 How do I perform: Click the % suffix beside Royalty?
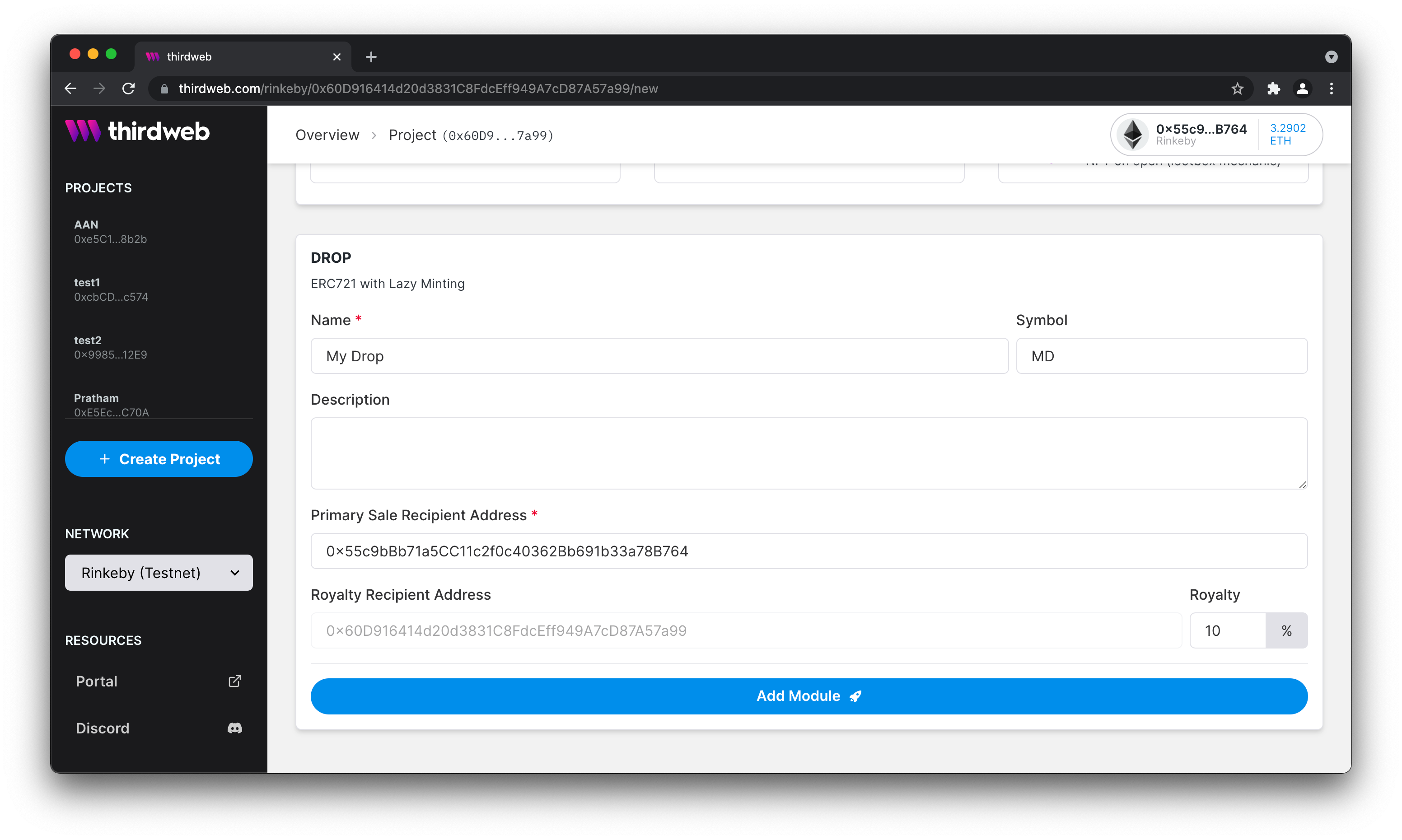tap(1286, 630)
